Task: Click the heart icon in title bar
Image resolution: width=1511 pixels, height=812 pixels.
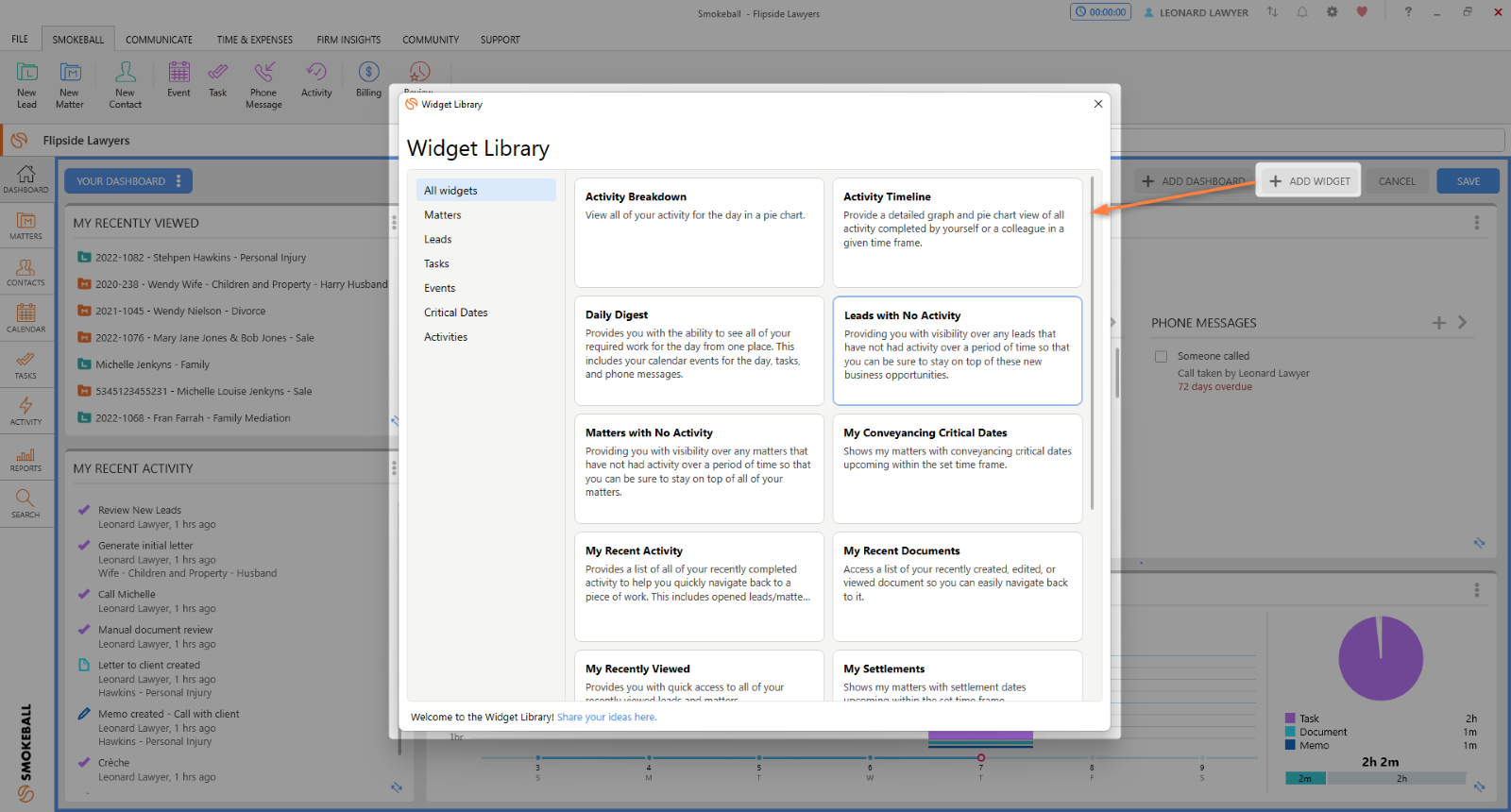Action: pyautogui.click(x=1362, y=12)
